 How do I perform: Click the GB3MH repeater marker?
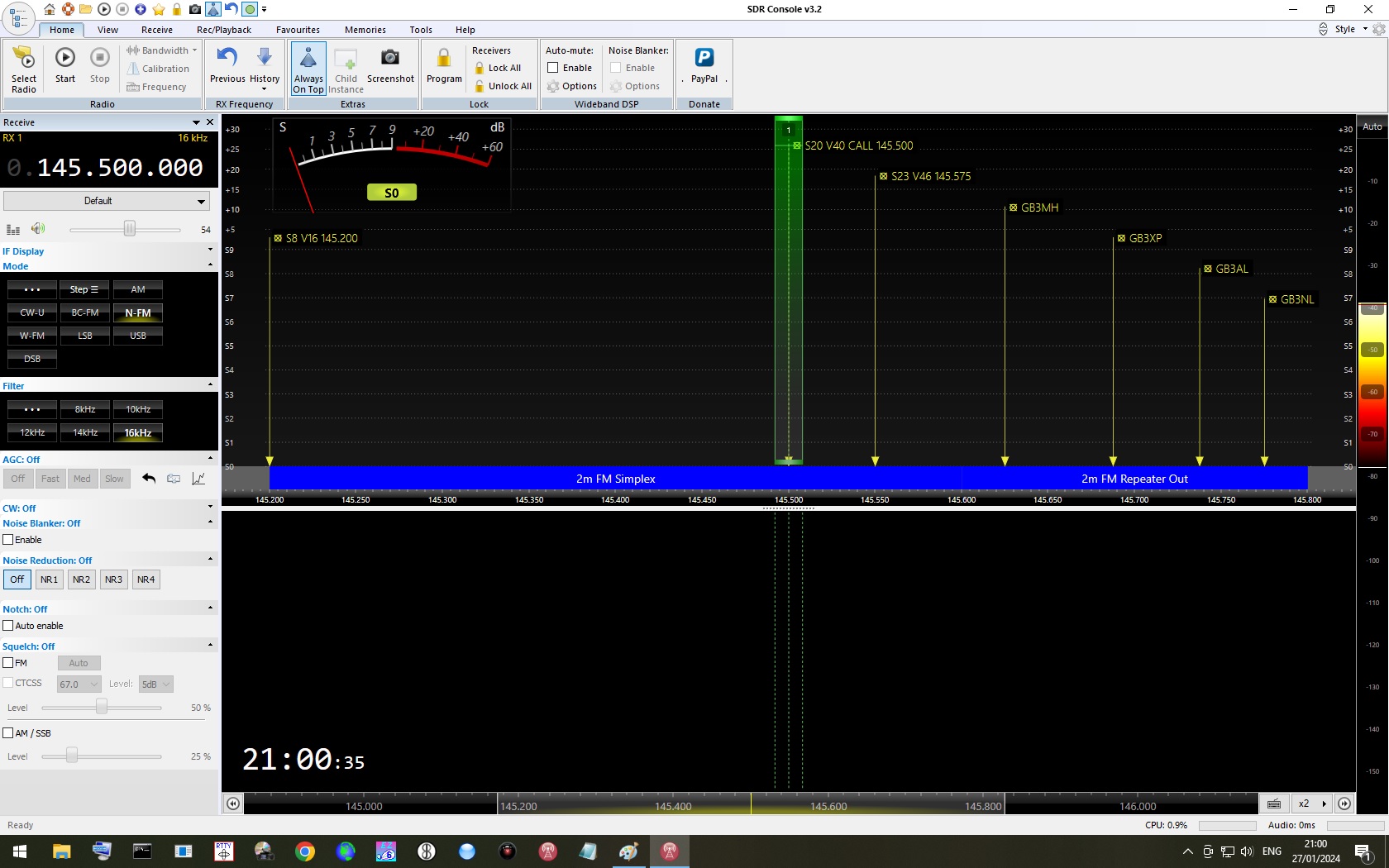coord(1038,207)
